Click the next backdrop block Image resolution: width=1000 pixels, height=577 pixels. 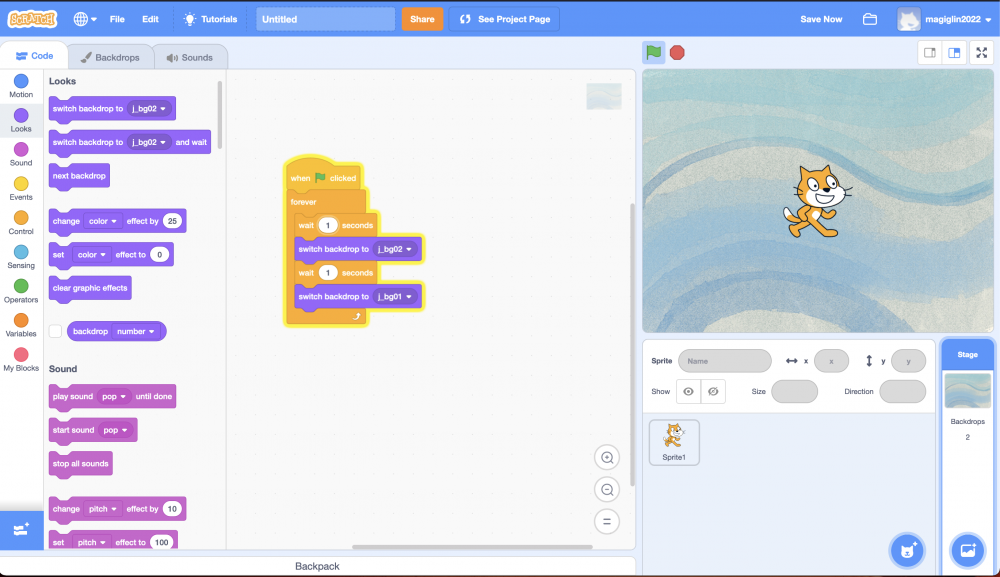(x=79, y=176)
